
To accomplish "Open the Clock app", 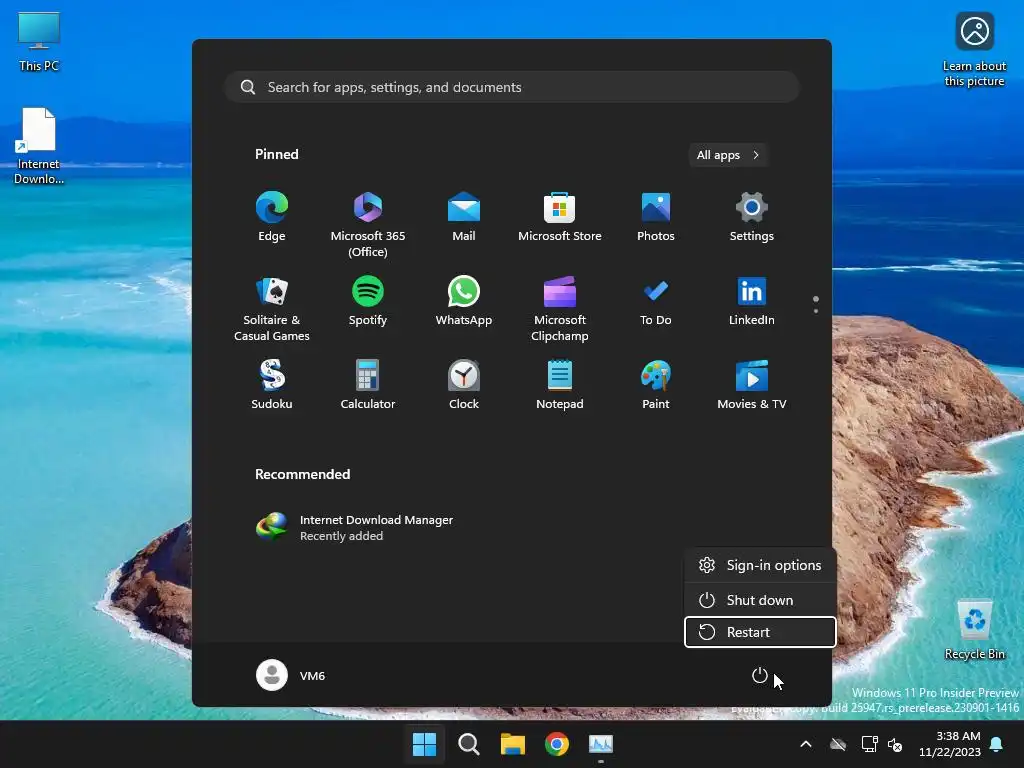I will click(x=464, y=385).
